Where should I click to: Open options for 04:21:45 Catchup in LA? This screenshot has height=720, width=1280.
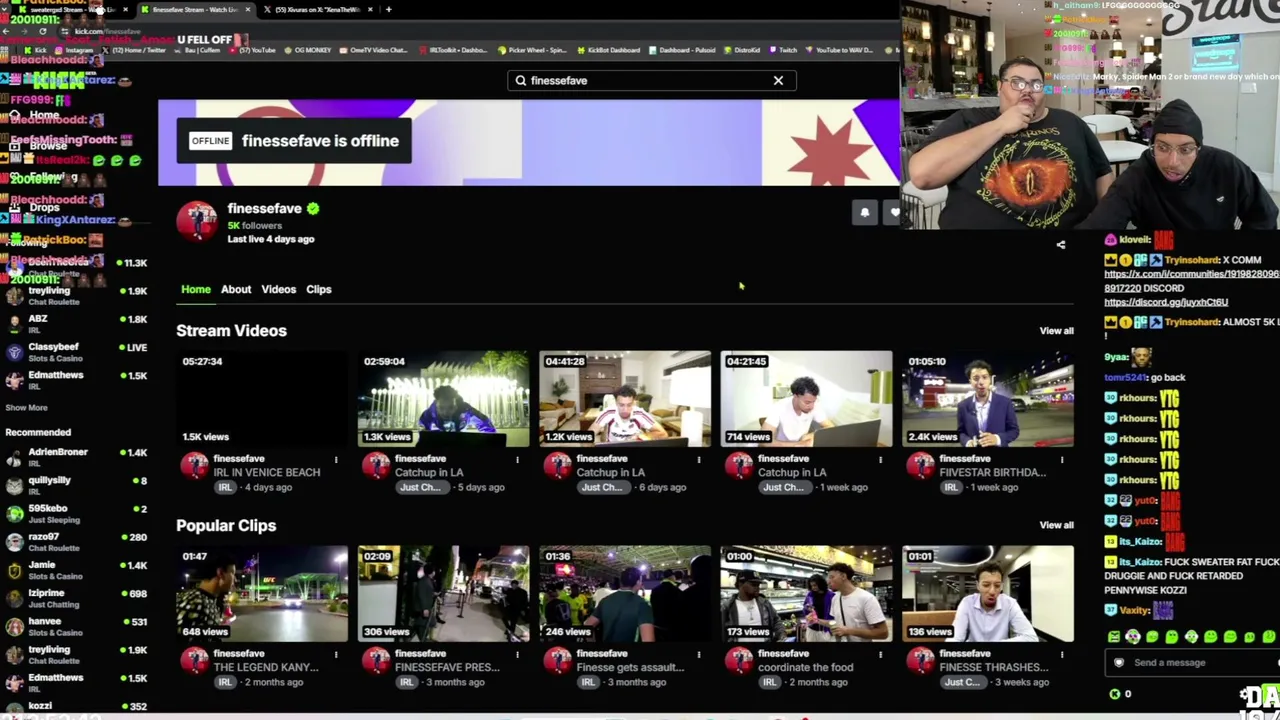880,460
